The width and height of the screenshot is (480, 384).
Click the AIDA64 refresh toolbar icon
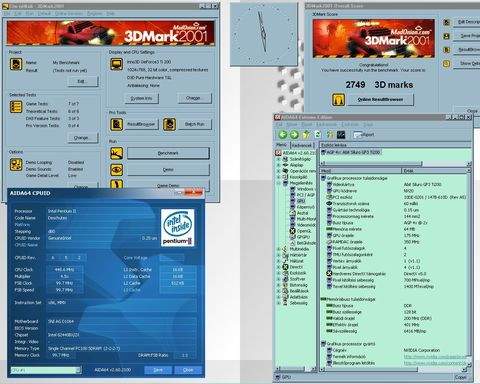point(318,135)
